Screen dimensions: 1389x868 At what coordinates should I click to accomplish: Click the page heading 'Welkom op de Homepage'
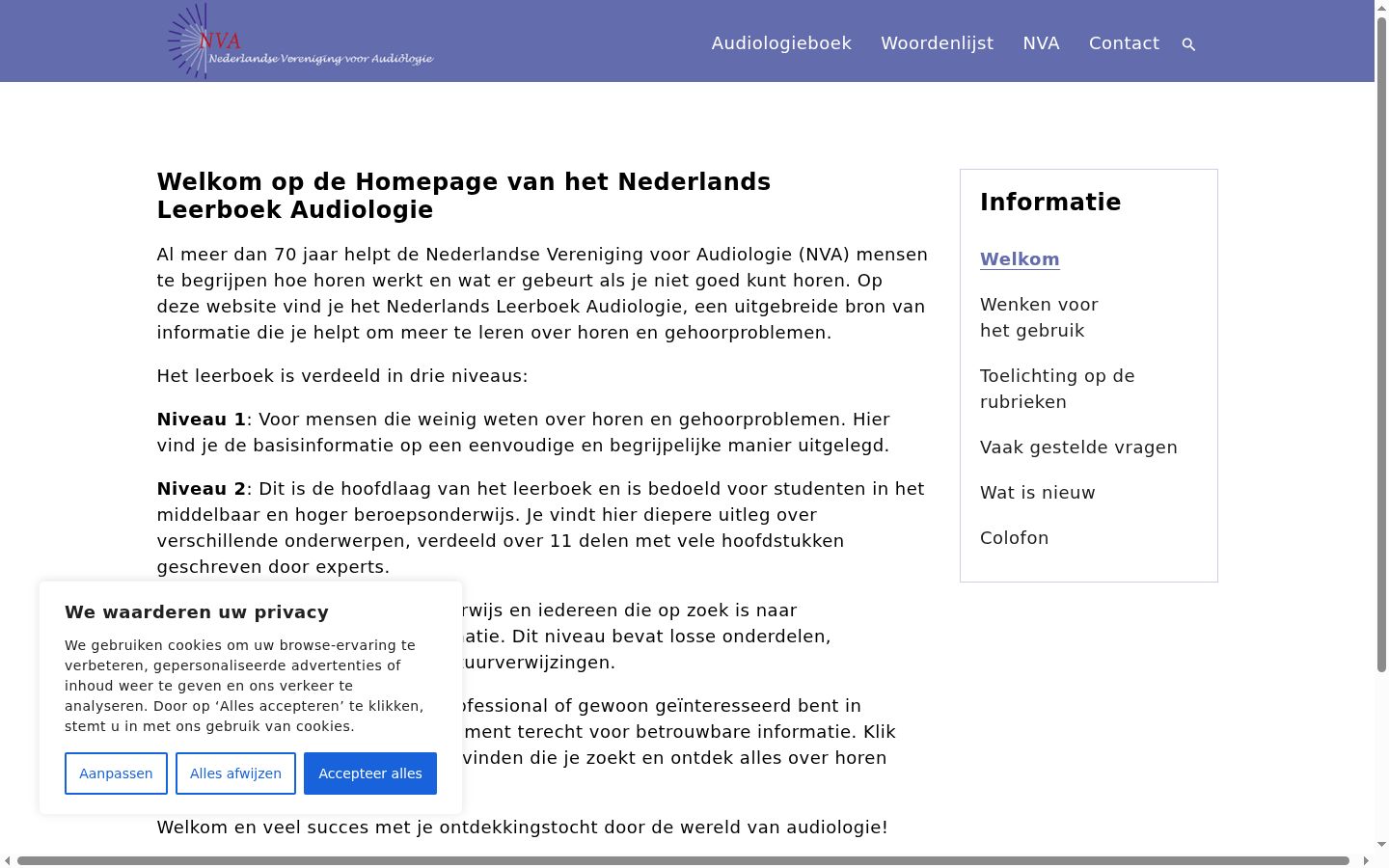464,196
